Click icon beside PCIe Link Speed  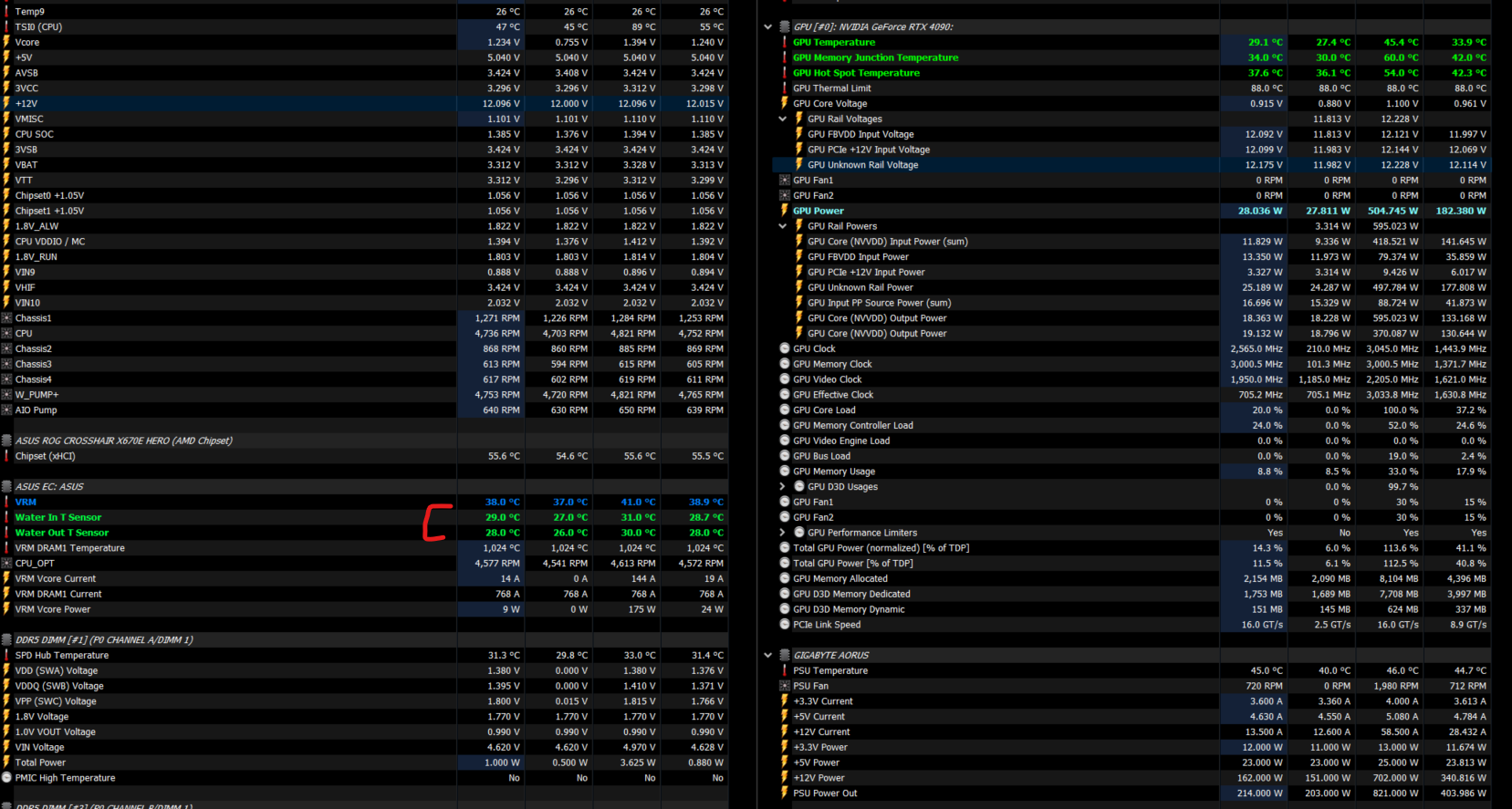click(784, 625)
